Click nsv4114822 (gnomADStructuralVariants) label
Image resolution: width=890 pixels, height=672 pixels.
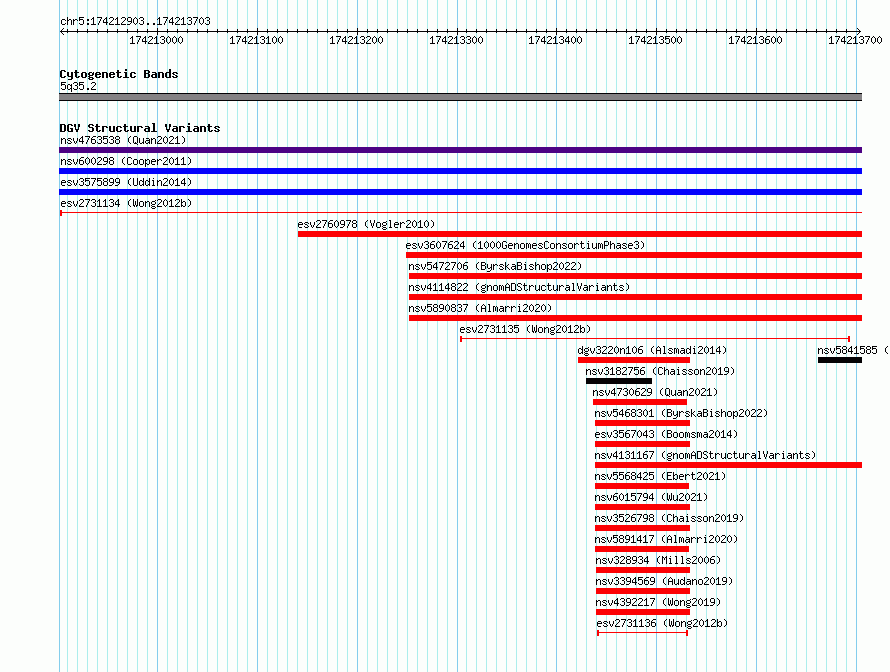click(519, 287)
